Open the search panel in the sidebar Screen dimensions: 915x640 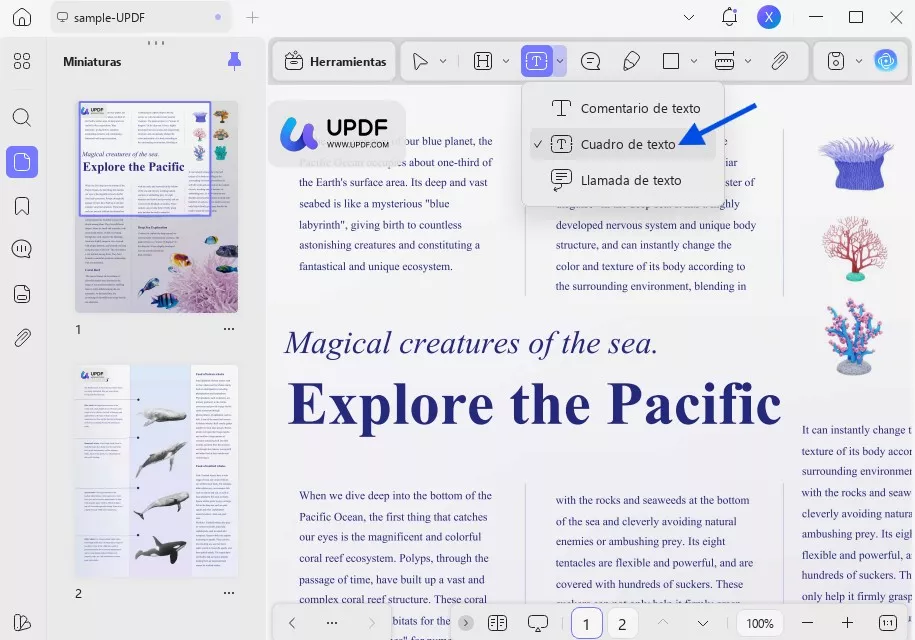tap(22, 117)
